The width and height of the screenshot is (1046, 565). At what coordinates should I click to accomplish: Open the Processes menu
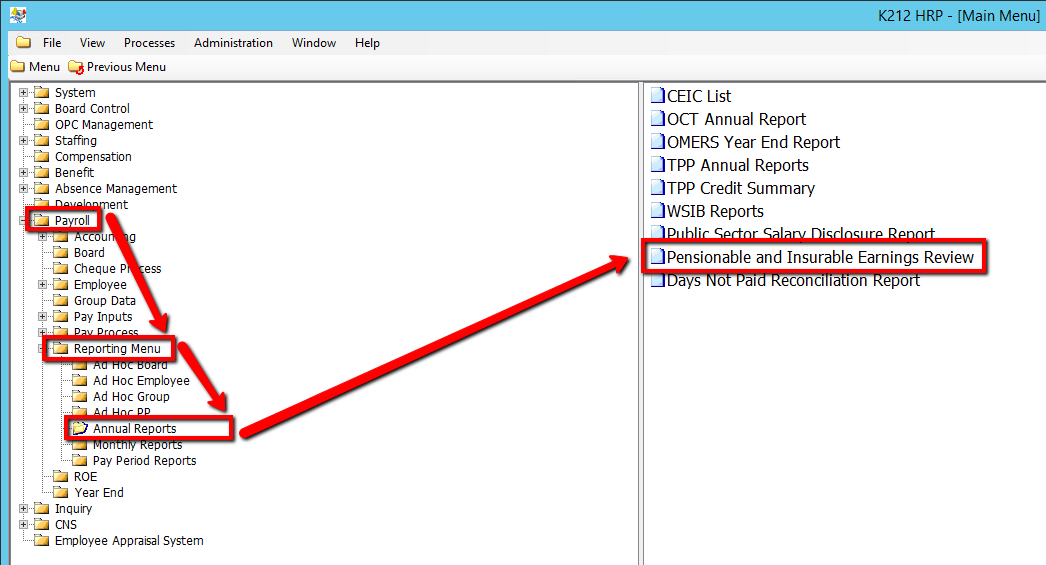pyautogui.click(x=149, y=43)
